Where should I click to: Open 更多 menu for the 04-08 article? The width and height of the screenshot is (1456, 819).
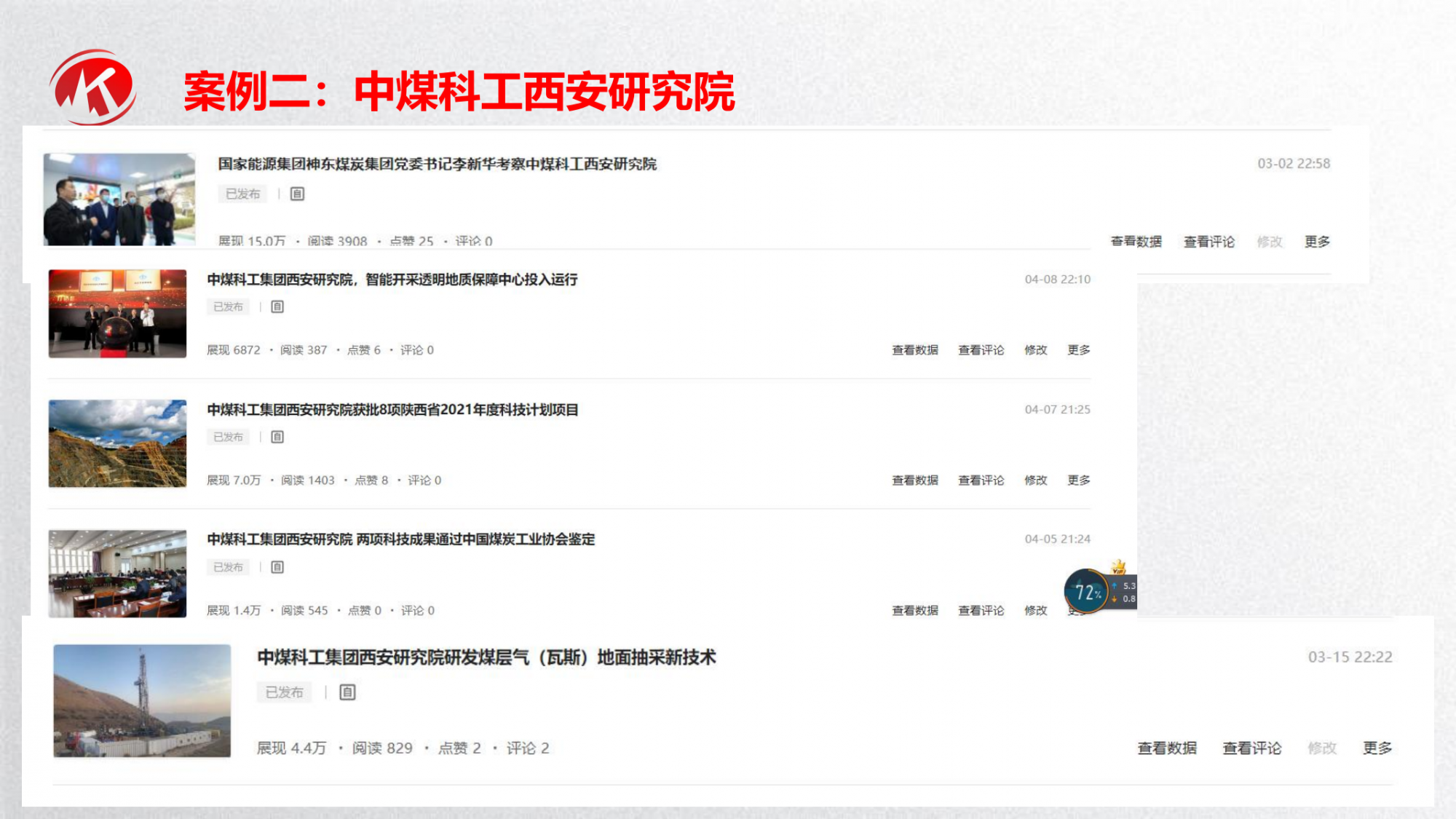tap(1079, 350)
